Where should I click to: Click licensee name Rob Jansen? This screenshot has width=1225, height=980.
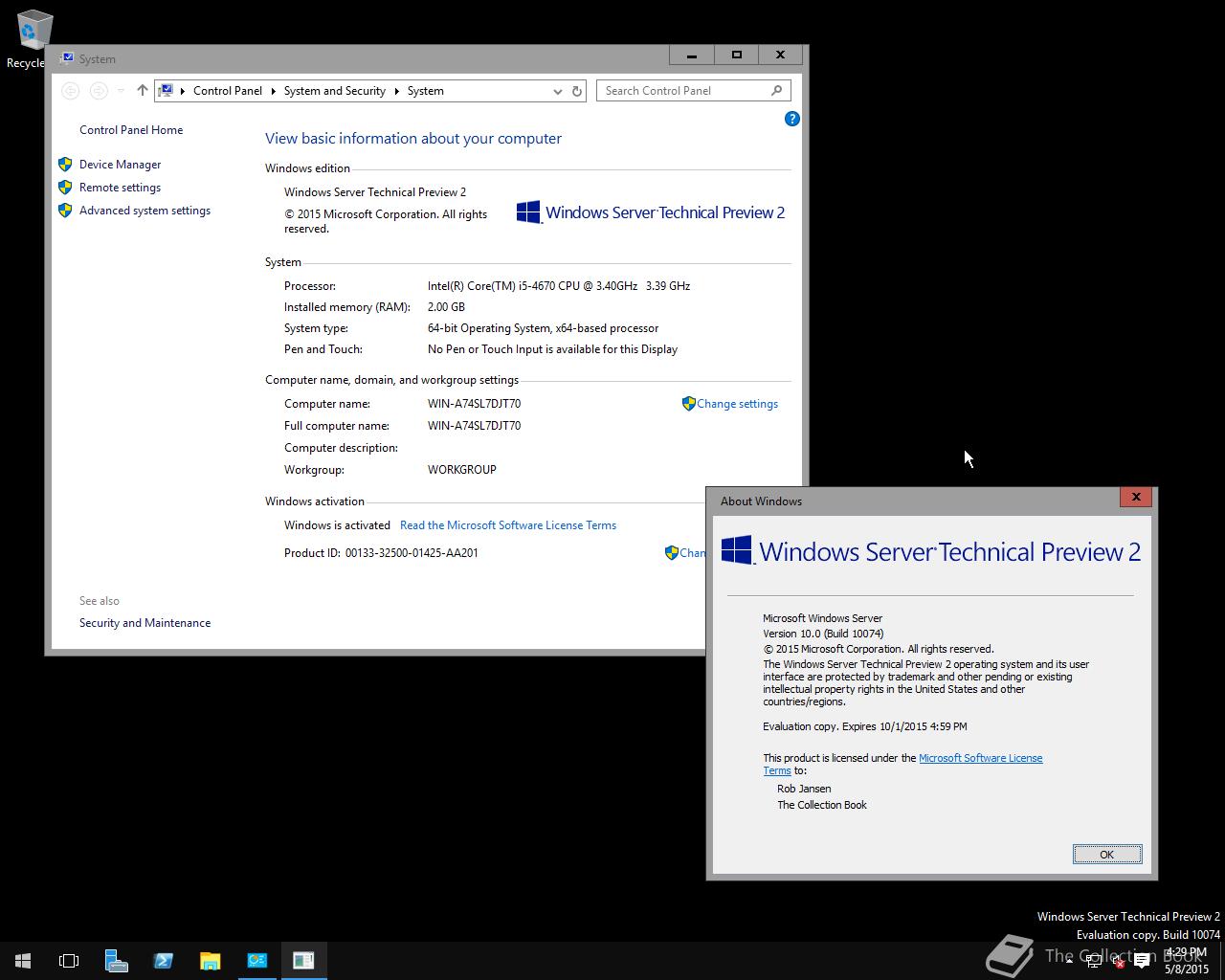click(x=804, y=789)
